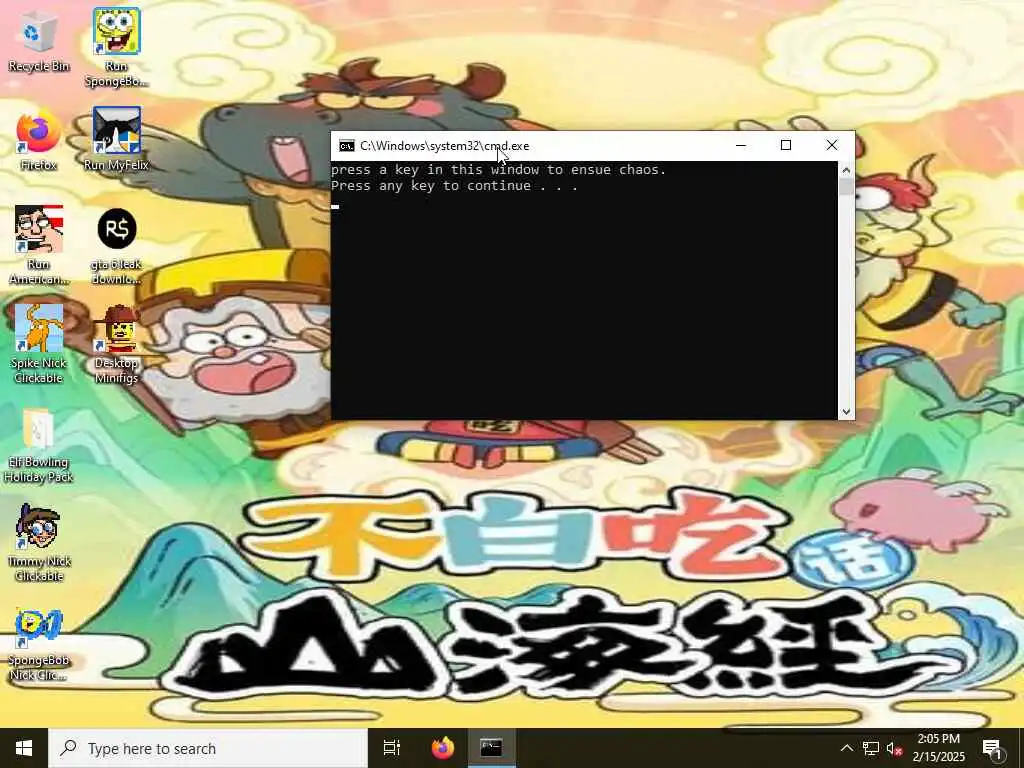
Task: Click the taskbar search box
Action: tap(208, 748)
